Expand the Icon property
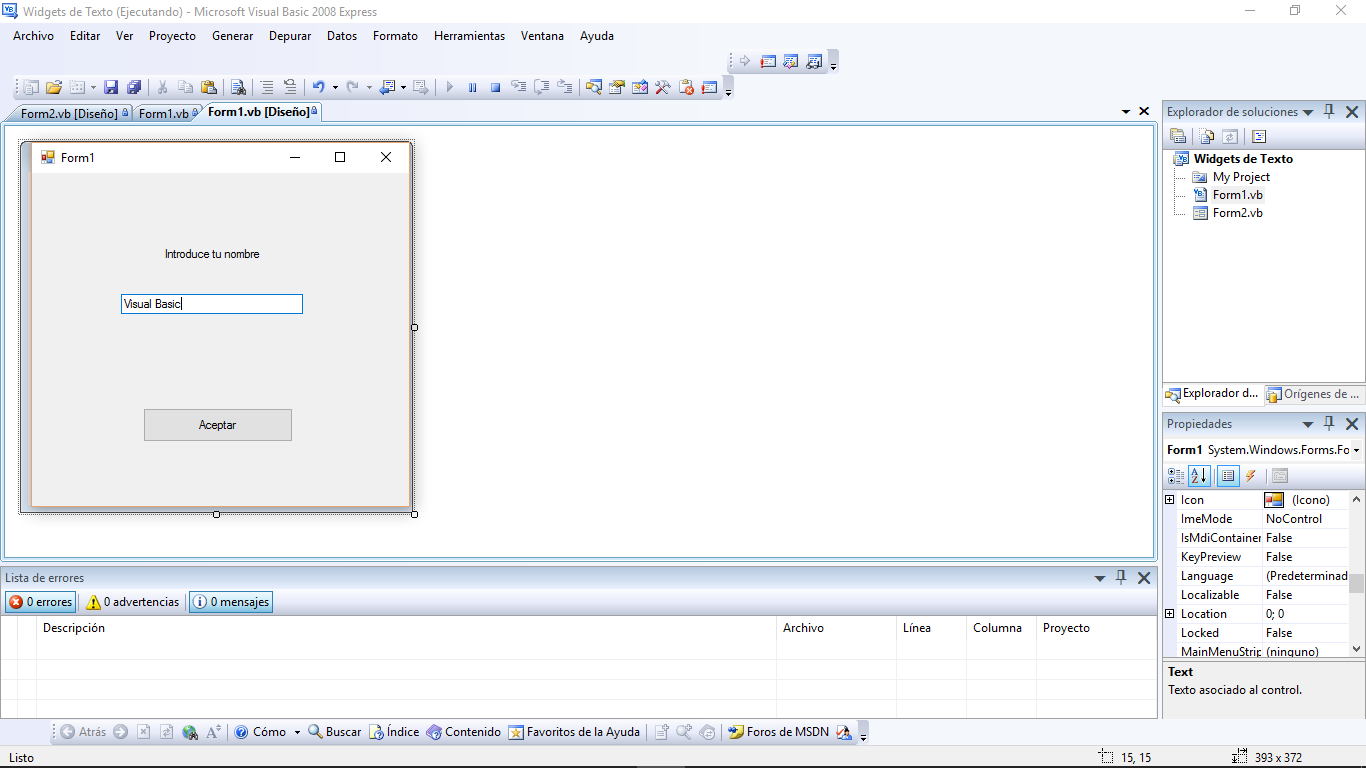 [x=1170, y=500]
